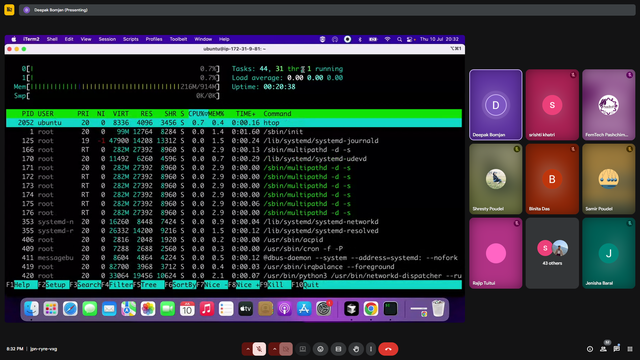Leave the call with the red hang-up button

[x=388, y=349]
